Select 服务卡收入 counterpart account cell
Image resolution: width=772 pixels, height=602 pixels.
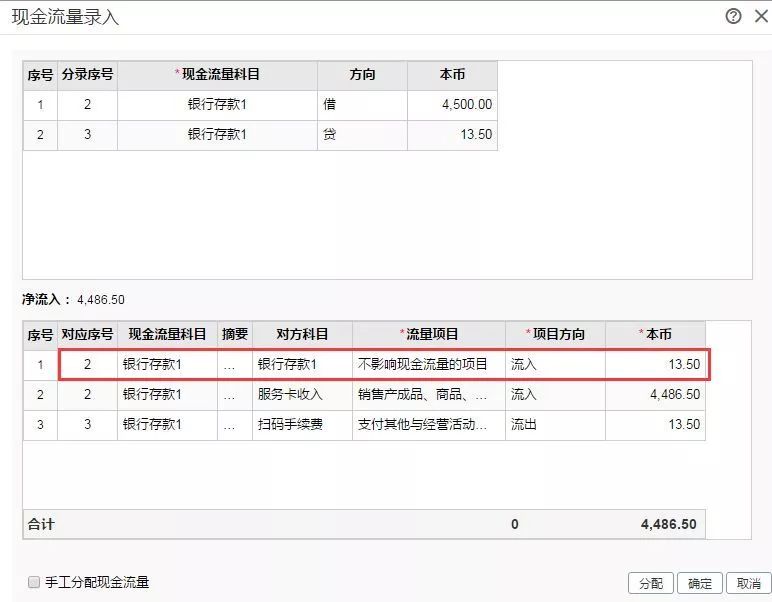[x=302, y=395]
